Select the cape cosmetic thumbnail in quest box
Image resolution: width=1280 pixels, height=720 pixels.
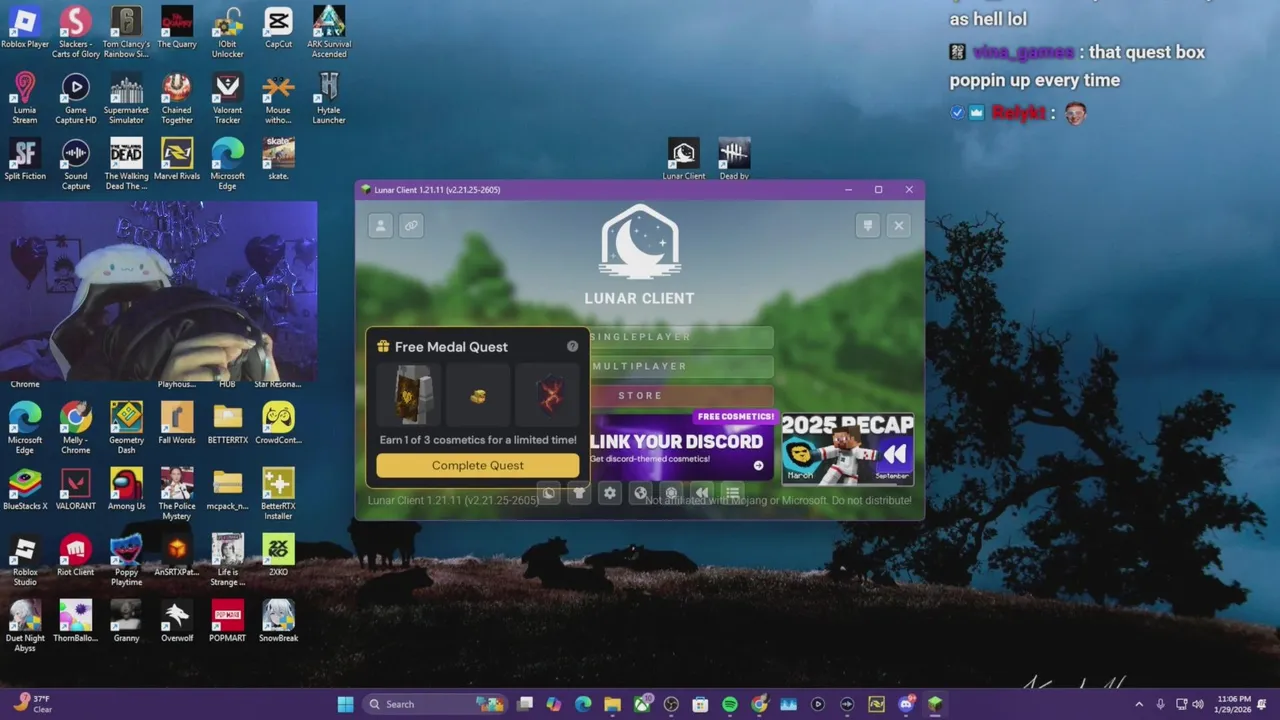coord(410,395)
